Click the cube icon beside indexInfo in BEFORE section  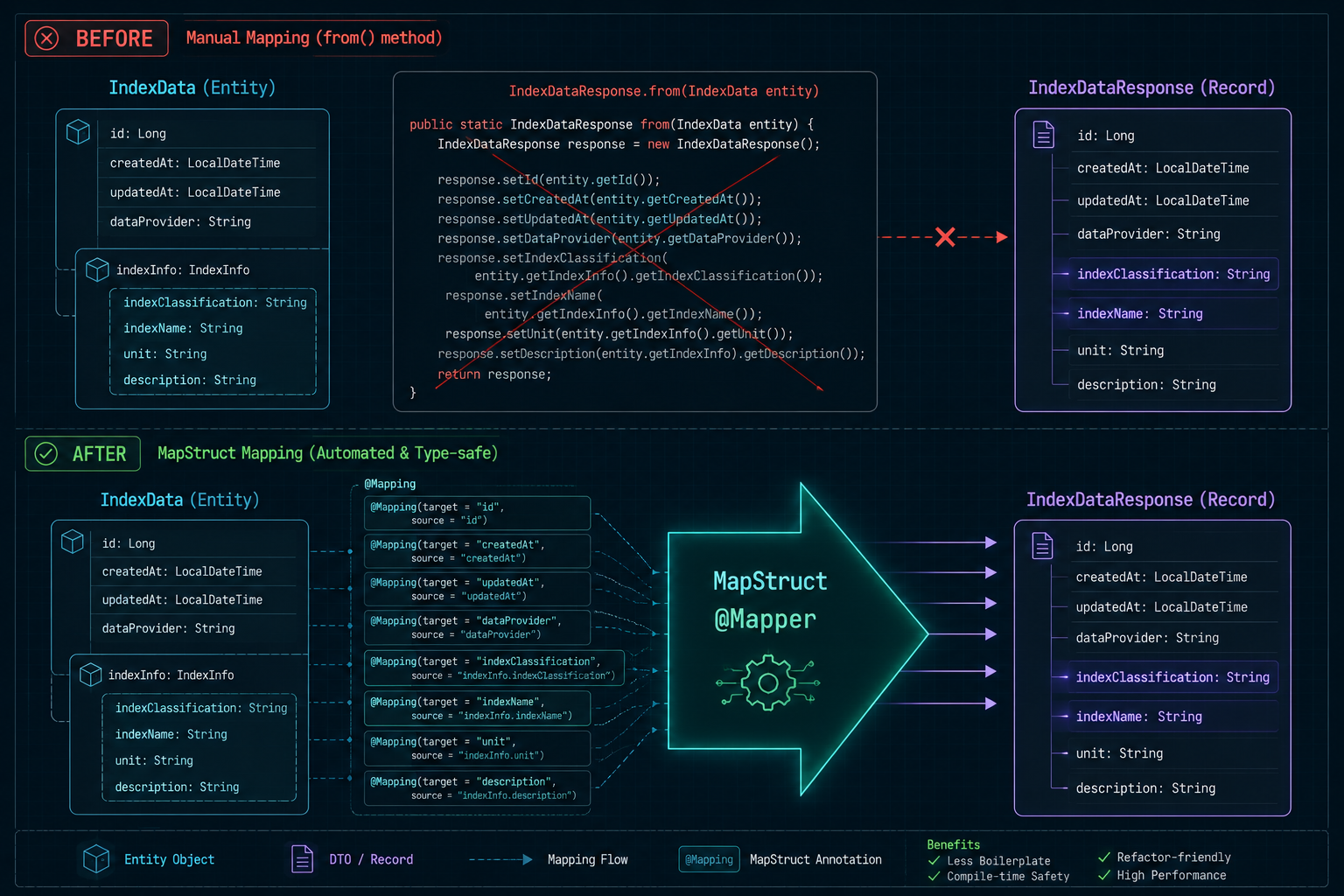click(97, 269)
